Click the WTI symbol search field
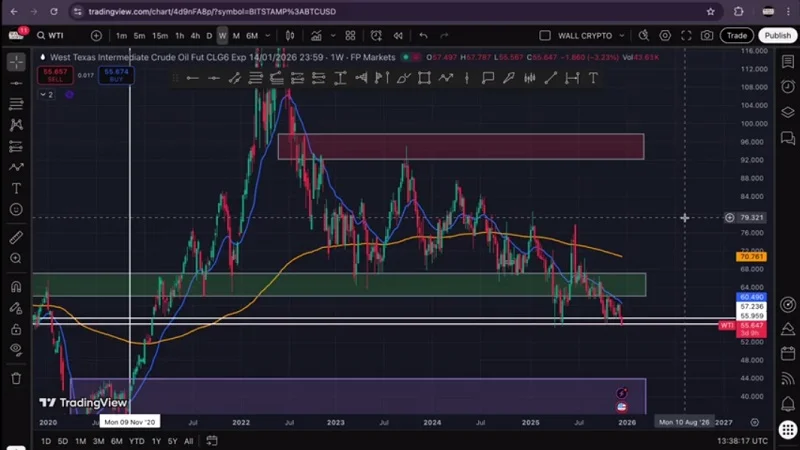 [x=62, y=35]
